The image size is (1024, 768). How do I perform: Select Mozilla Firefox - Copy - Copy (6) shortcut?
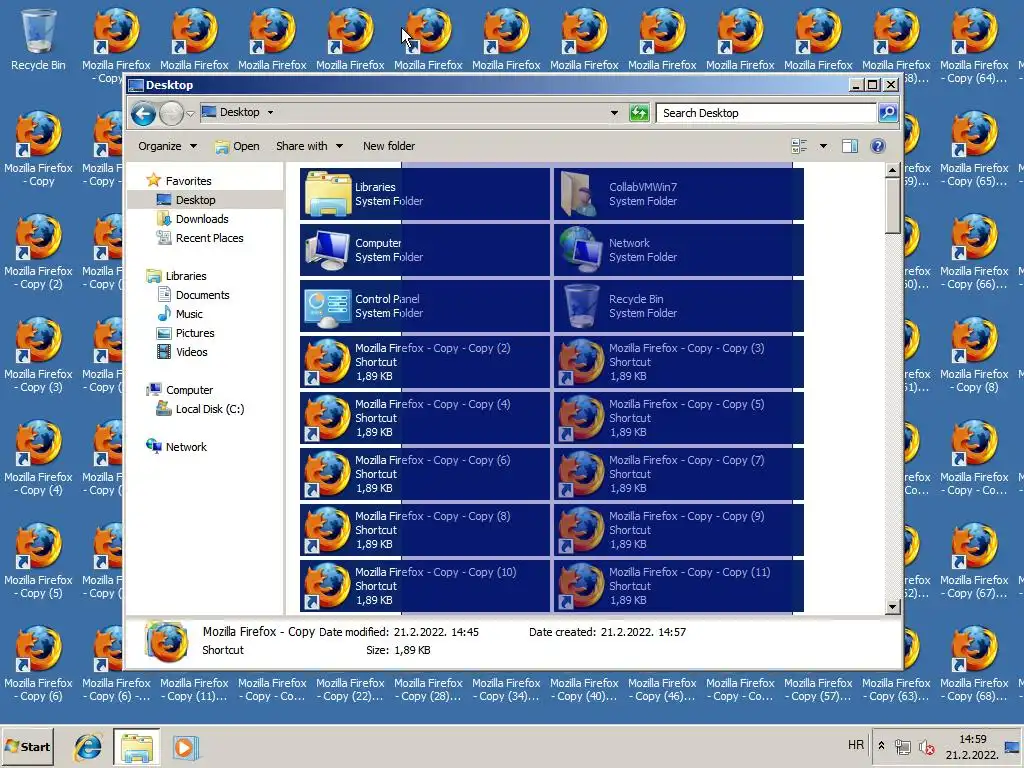(x=425, y=474)
